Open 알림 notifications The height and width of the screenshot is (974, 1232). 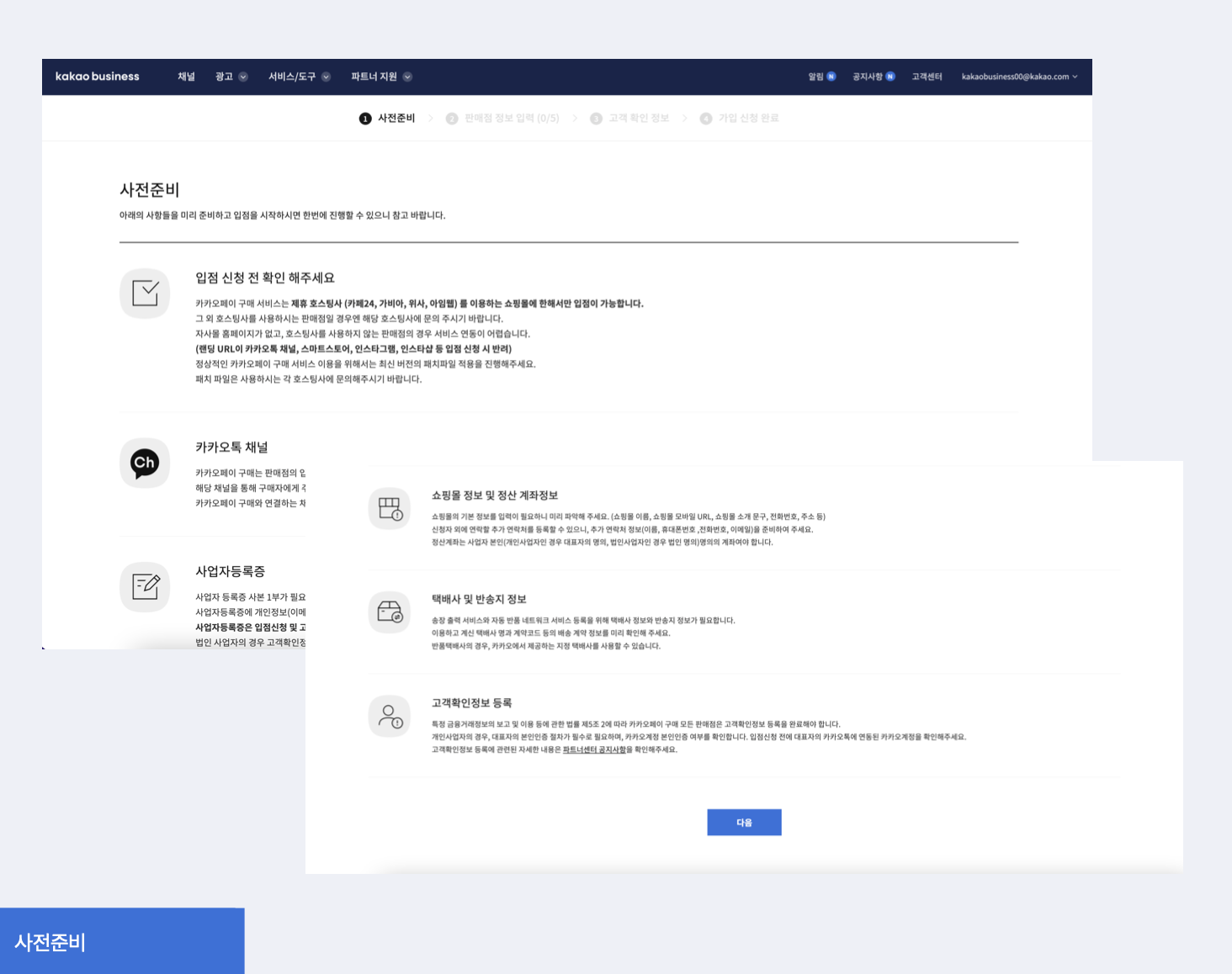tap(815, 77)
